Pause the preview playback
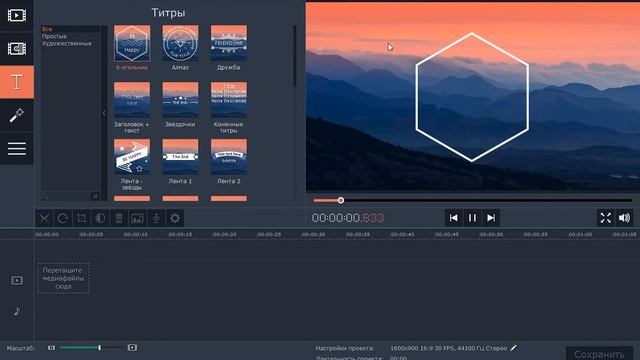The image size is (640, 360). [472, 218]
